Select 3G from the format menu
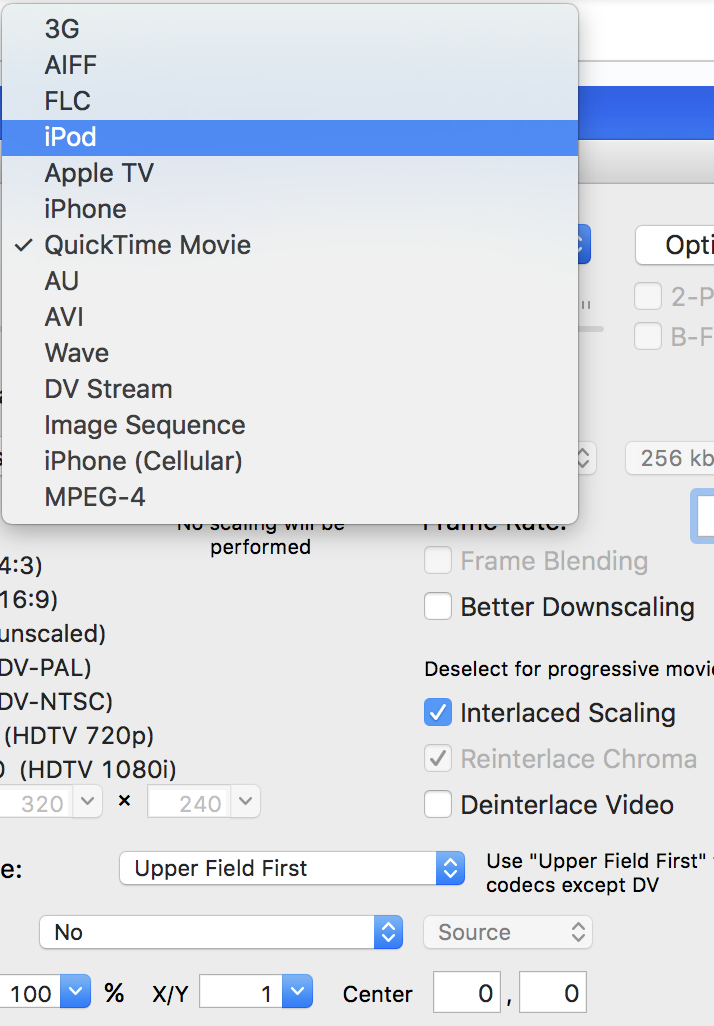The height and width of the screenshot is (1026, 714). pyautogui.click(x=290, y=29)
